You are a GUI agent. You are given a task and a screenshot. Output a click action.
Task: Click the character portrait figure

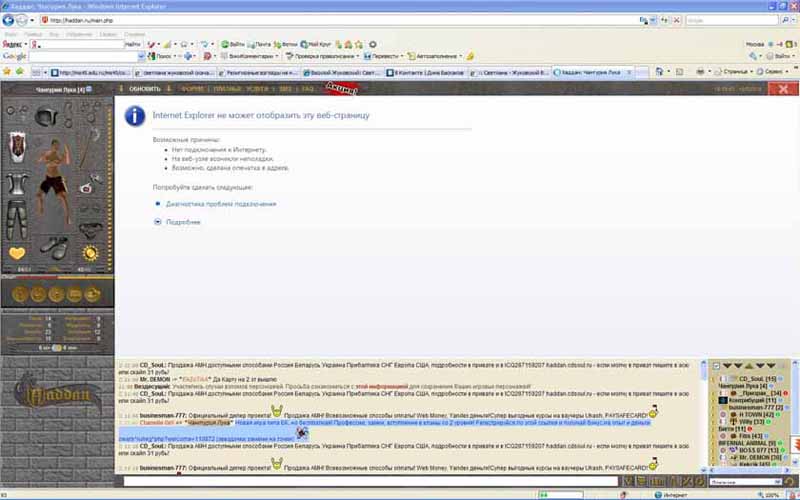(54, 181)
